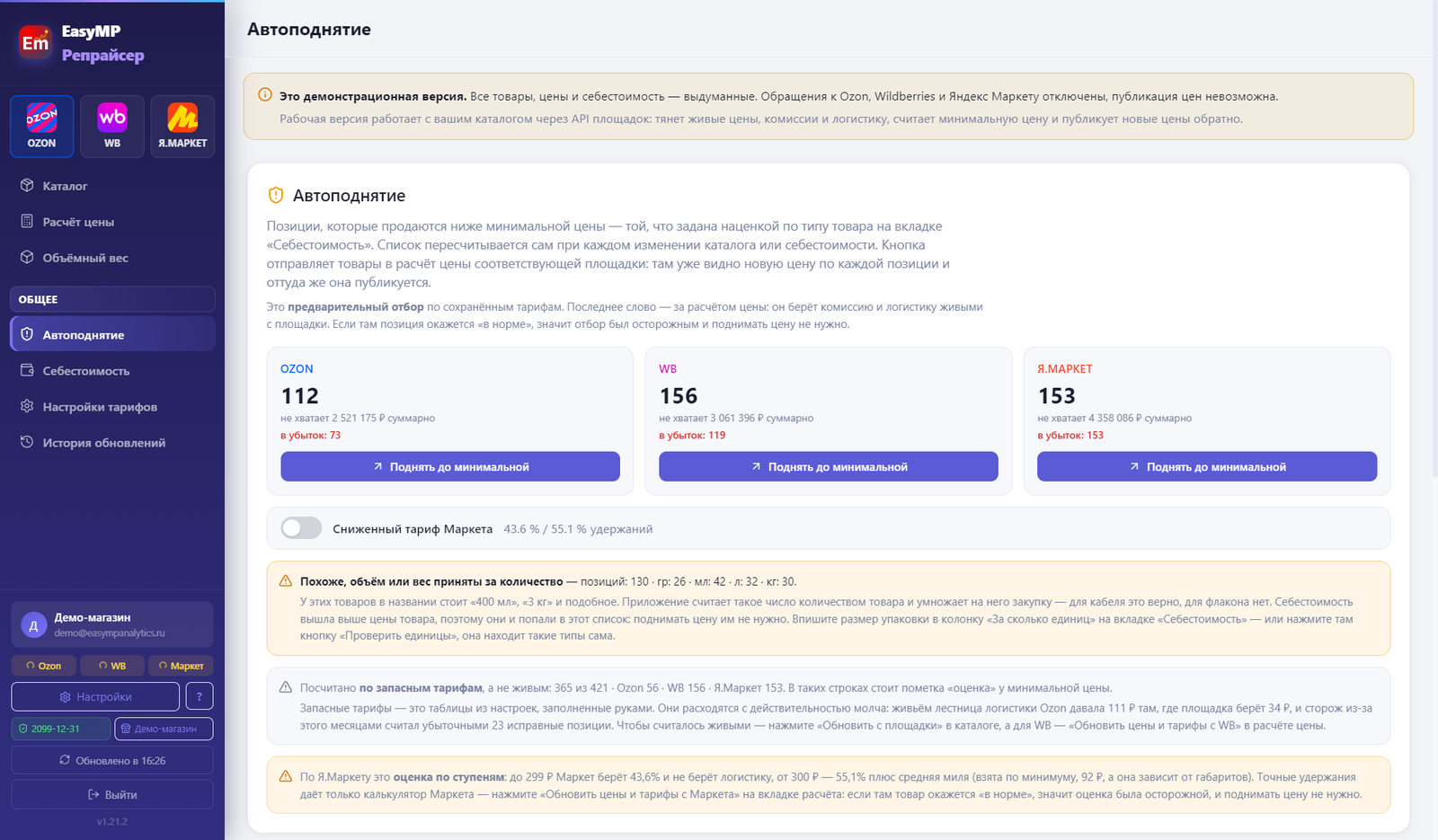This screenshot has height=840, width=1438.
Task: Click WB text в убыток: 119
Action: (x=692, y=435)
